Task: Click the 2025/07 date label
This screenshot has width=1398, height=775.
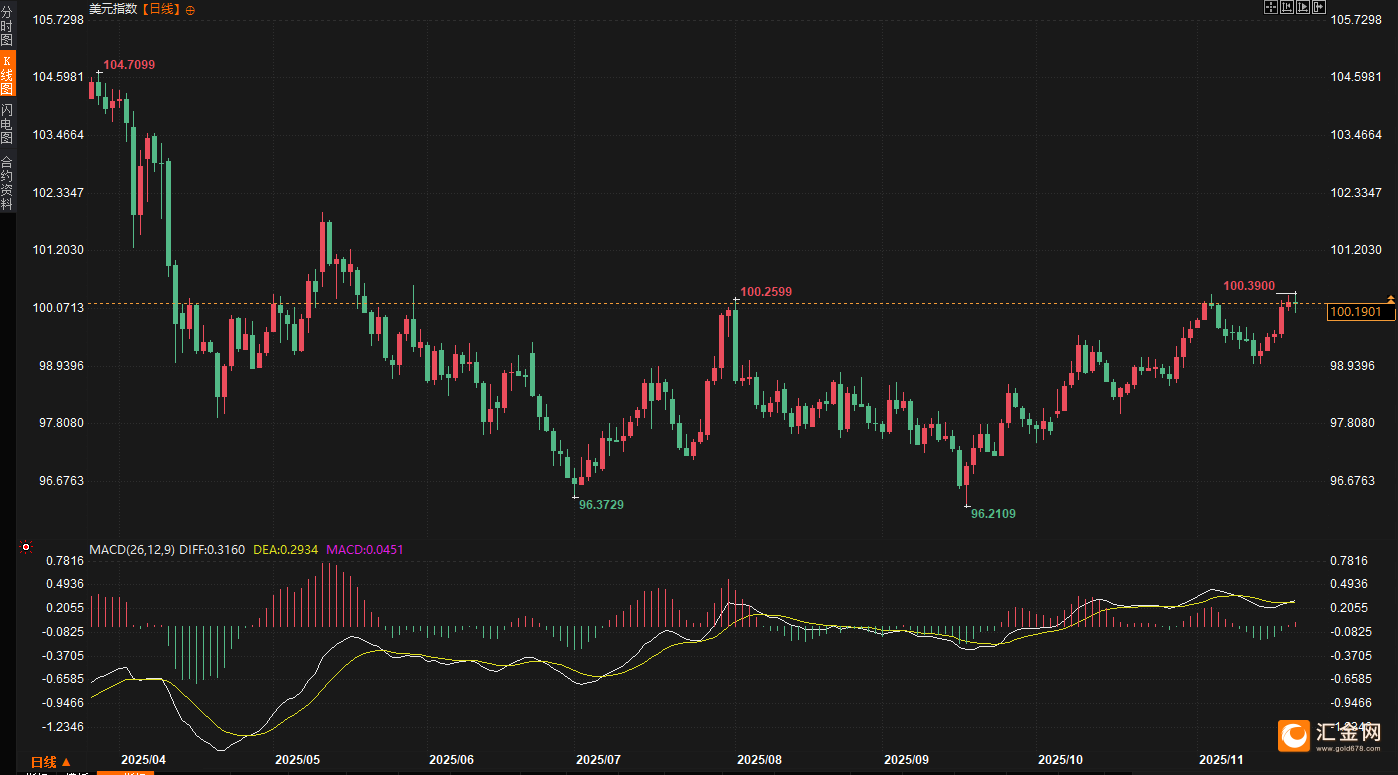Action: click(599, 760)
